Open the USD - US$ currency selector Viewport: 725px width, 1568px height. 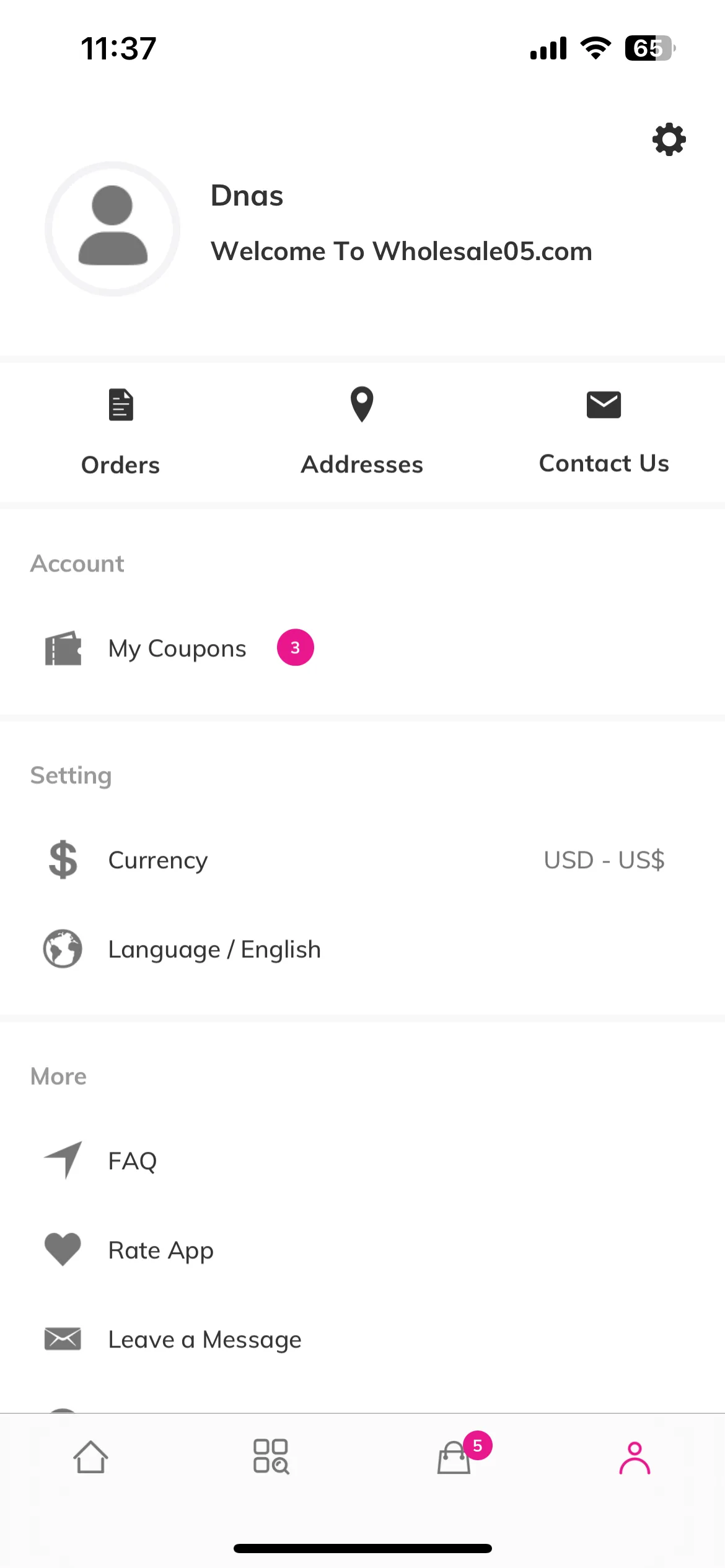coord(604,860)
